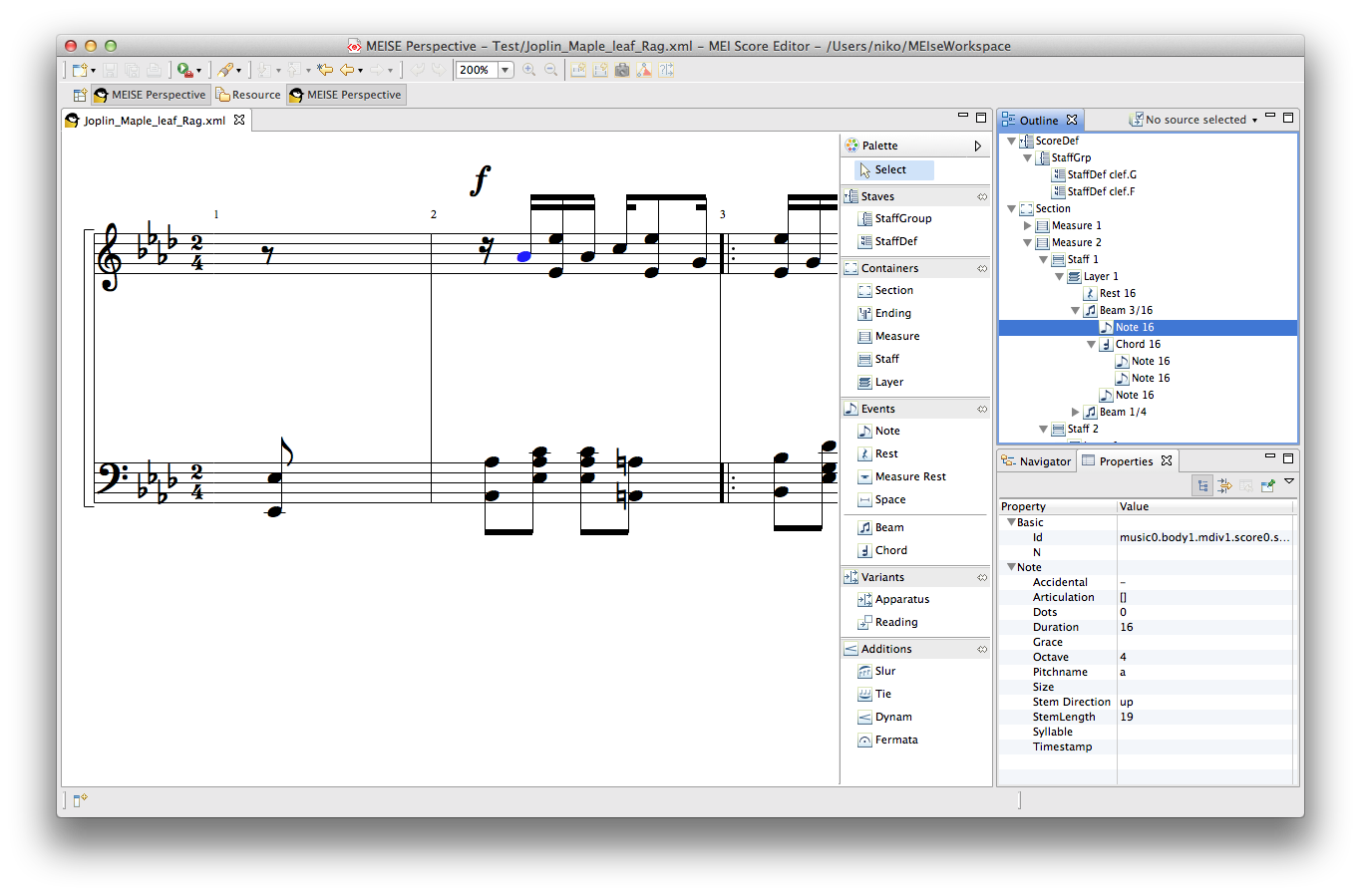
Task: Click the zoom out magnifier icon
Action: pyautogui.click(x=551, y=70)
